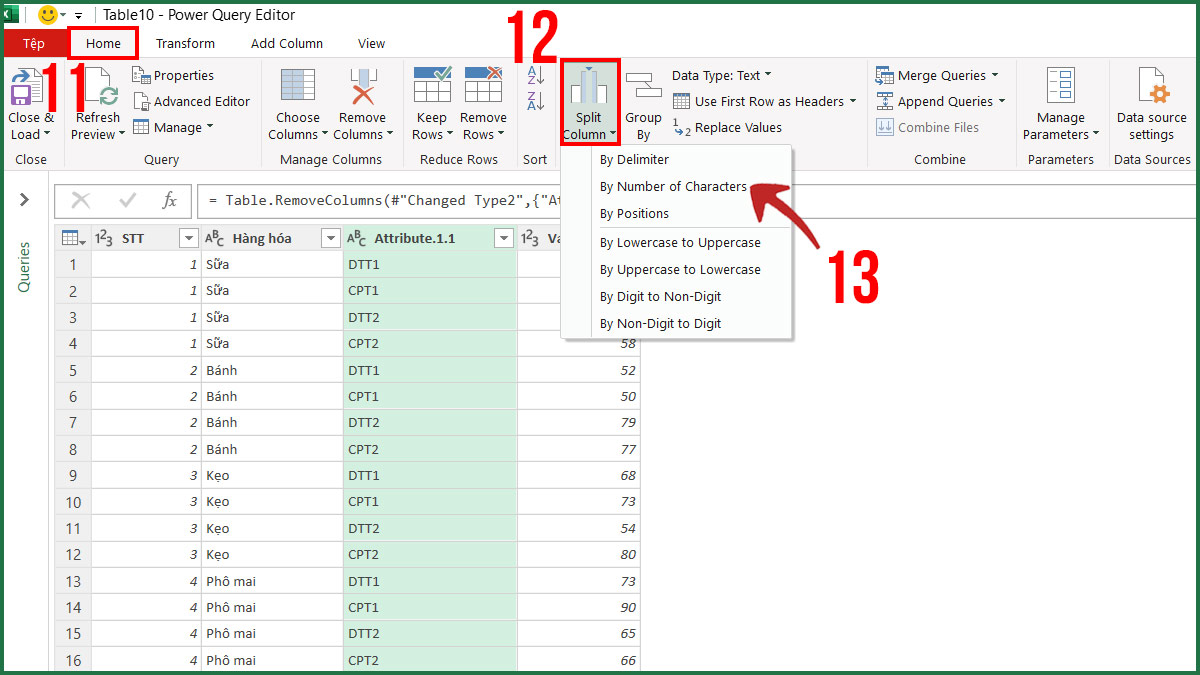The width and height of the screenshot is (1200, 675).
Task: Open the filter dropdown on Hàng hóa column
Action: pos(330,237)
